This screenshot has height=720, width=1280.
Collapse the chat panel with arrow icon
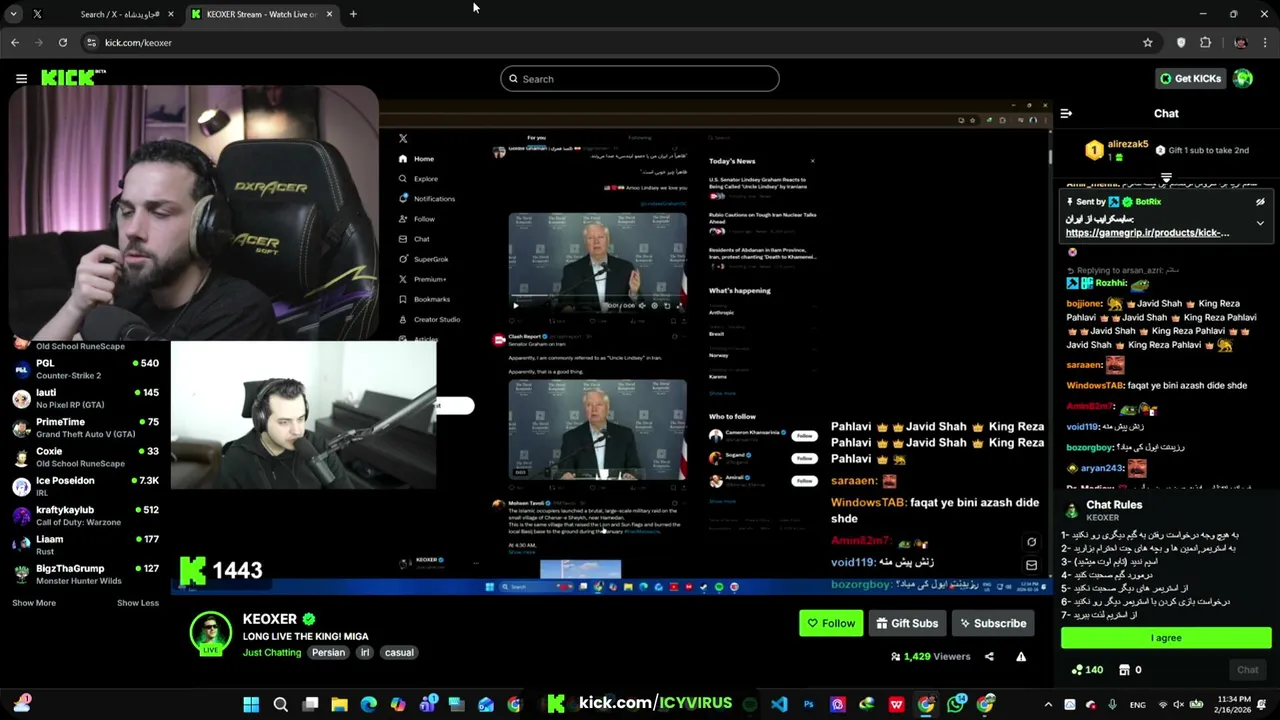pyautogui.click(x=1066, y=114)
